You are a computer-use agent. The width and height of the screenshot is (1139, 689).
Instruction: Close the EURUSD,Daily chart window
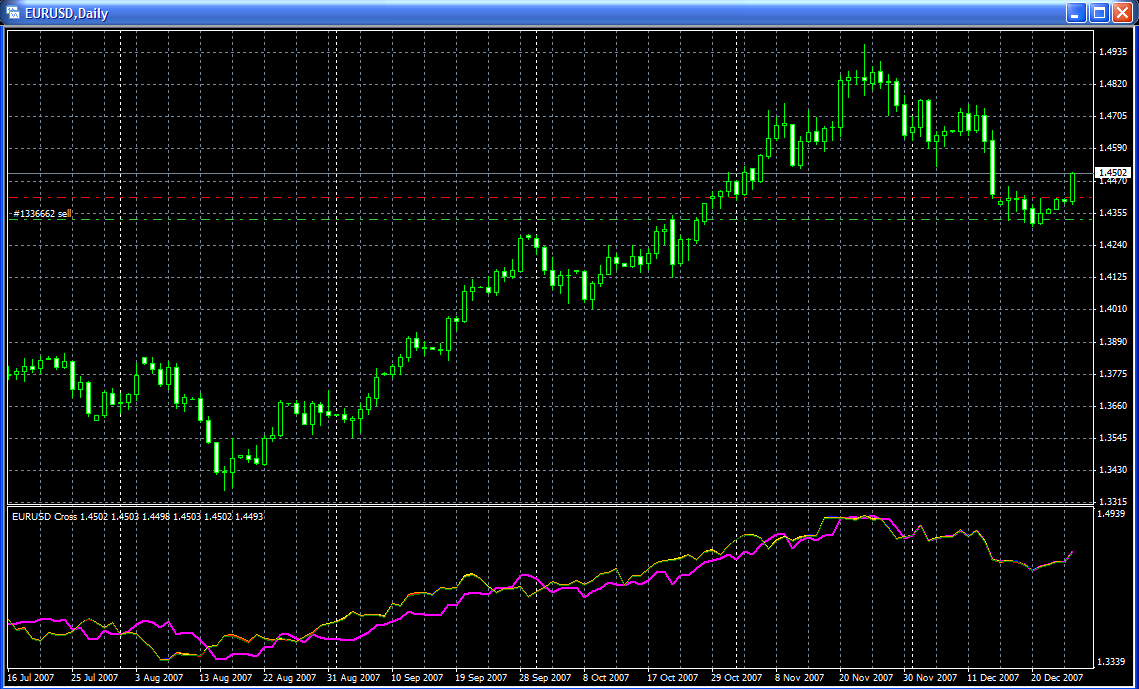click(x=1122, y=13)
